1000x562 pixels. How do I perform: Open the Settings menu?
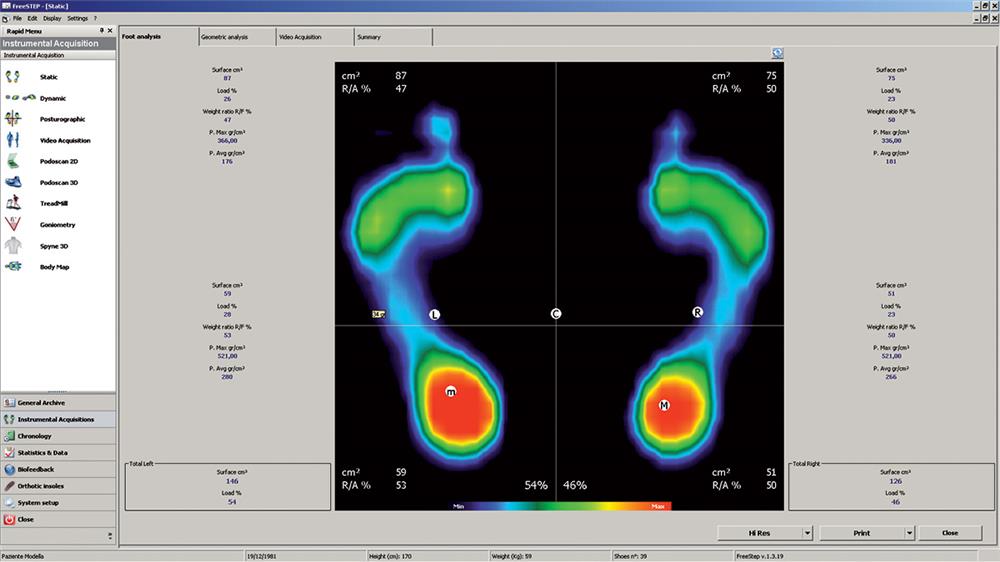[77, 18]
